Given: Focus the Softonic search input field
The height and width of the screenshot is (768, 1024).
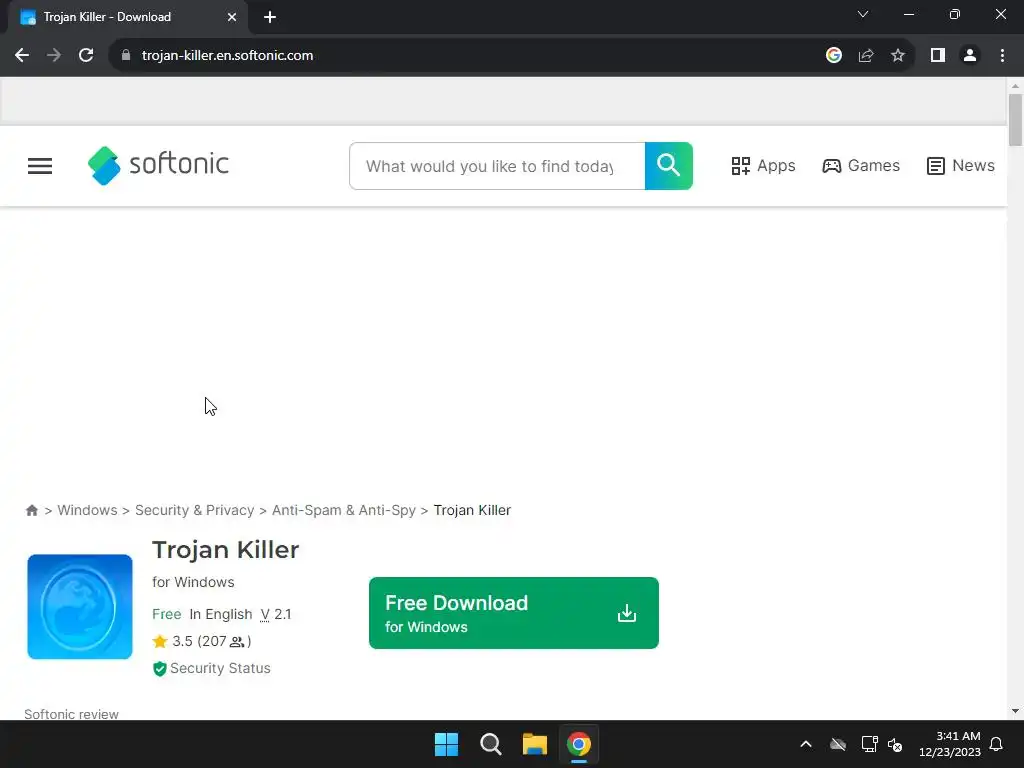Looking at the screenshot, I should coord(497,166).
